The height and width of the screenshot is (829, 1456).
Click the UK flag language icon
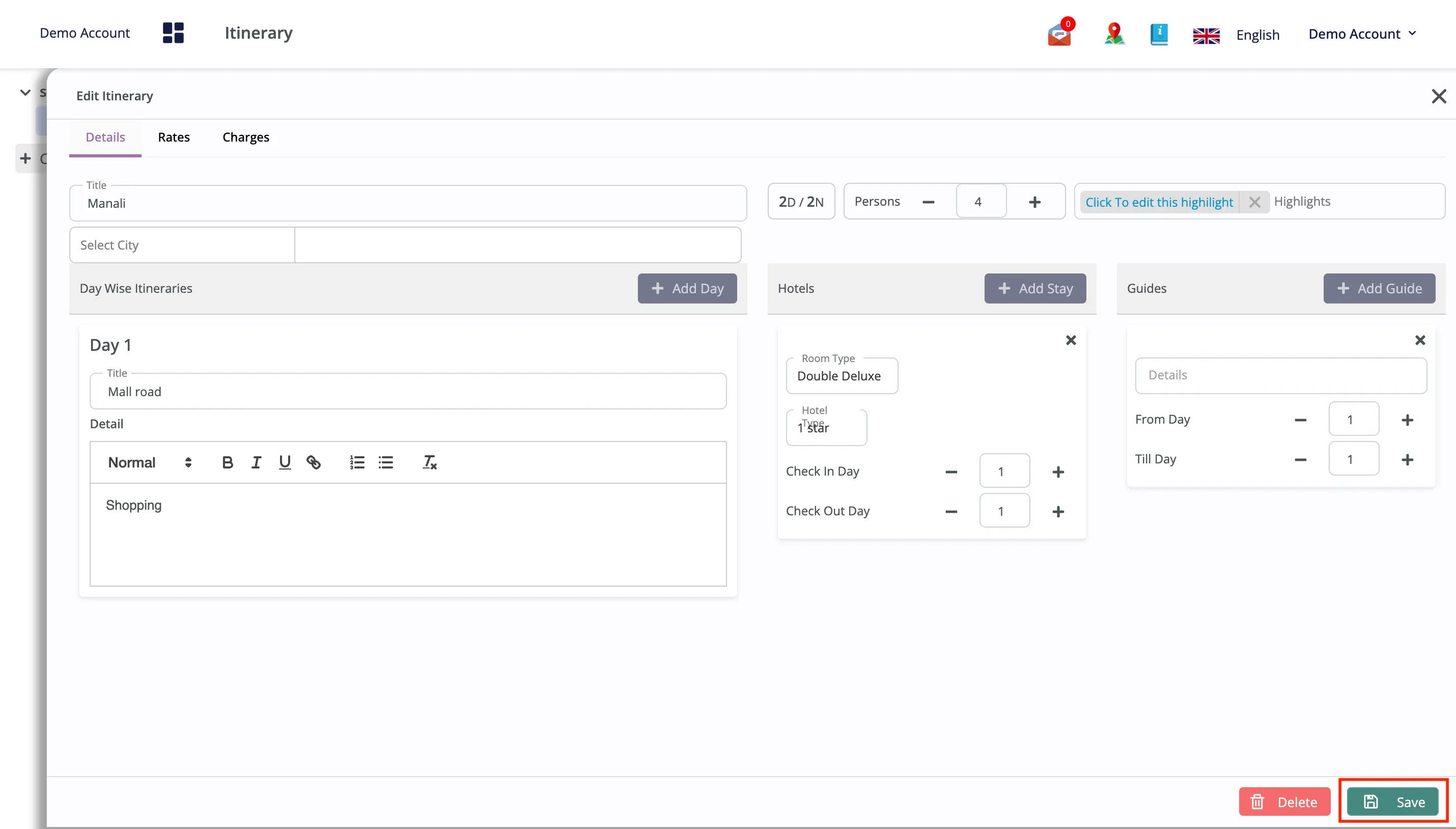tap(1206, 35)
